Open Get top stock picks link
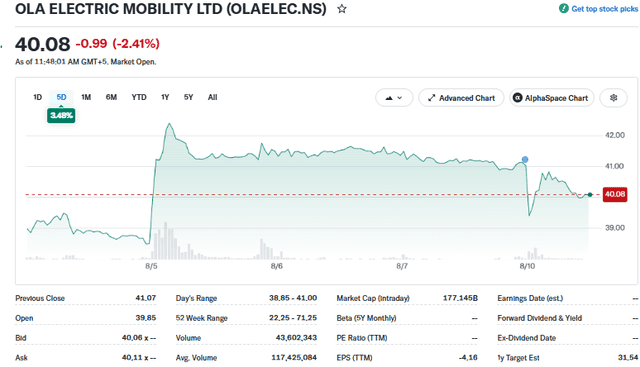Image resolution: width=640 pixels, height=367 pixels. coord(604,9)
